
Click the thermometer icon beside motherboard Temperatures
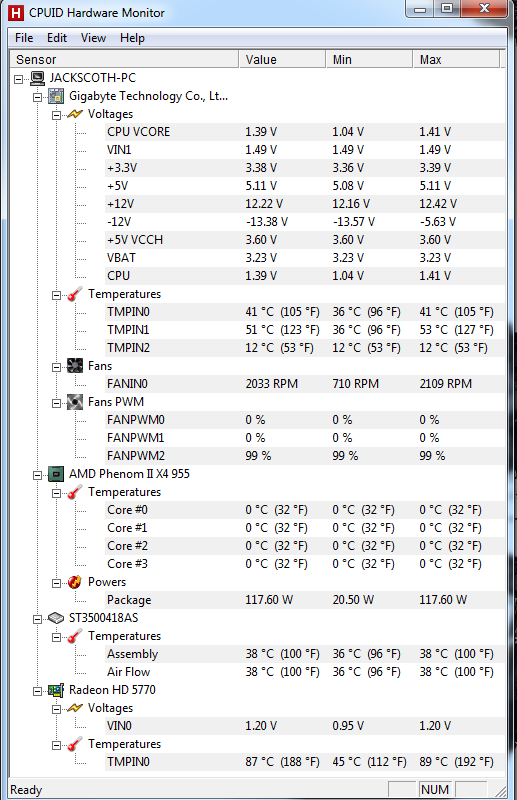[x=75, y=294]
